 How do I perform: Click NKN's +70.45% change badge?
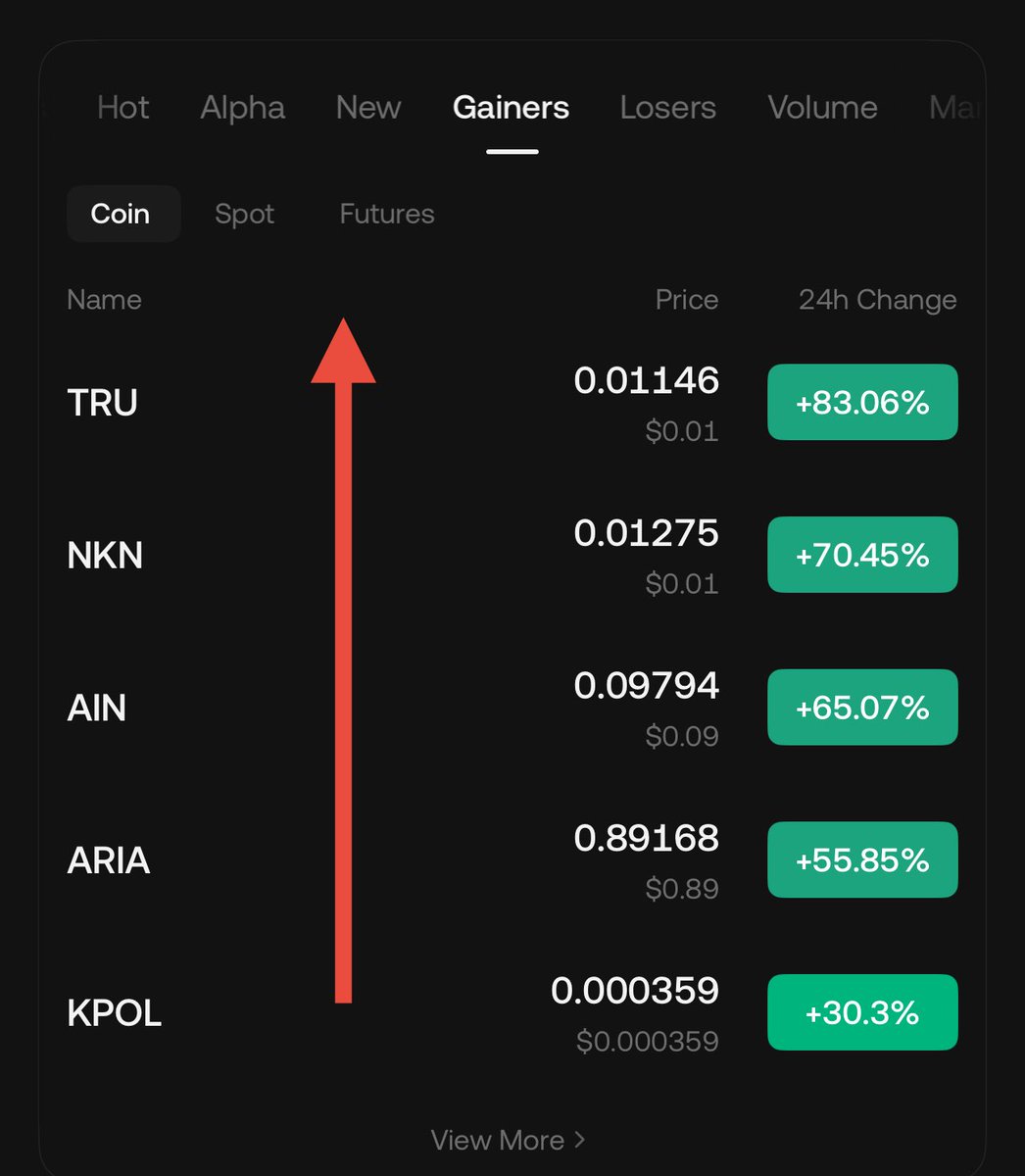pos(862,555)
